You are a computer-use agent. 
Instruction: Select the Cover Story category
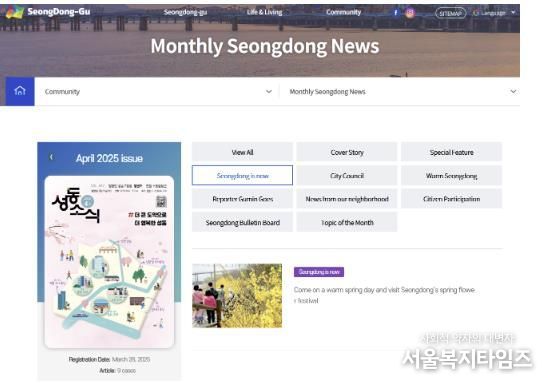point(347,152)
